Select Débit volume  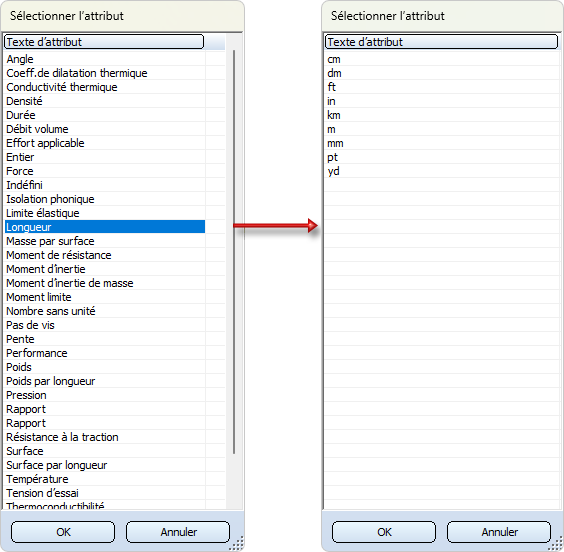[105, 129]
